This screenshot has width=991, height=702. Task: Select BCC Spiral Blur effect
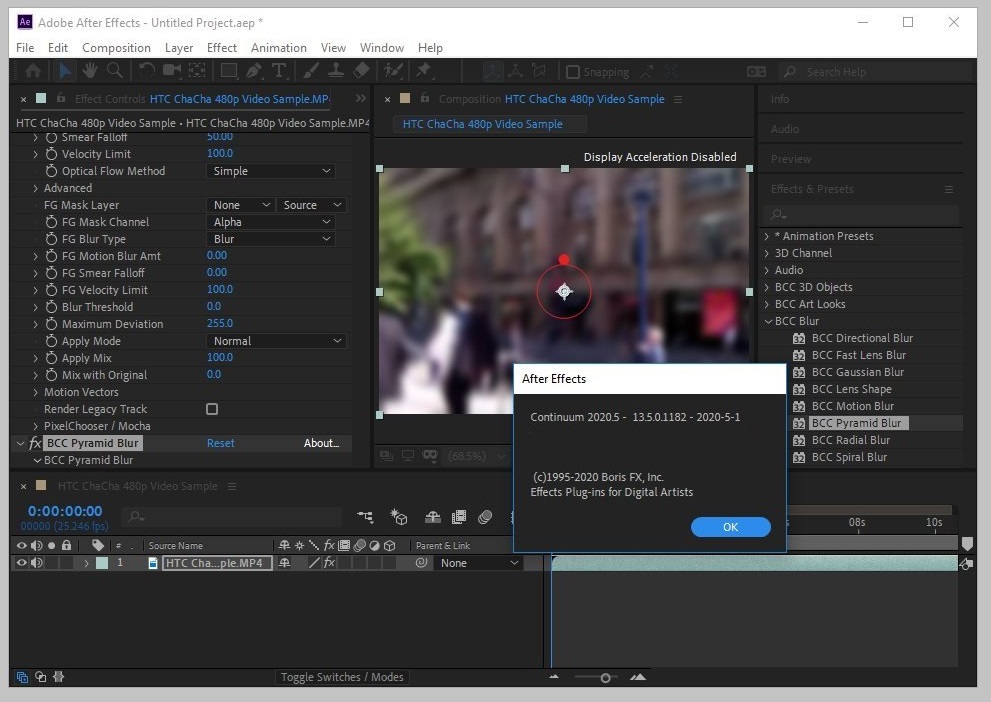pos(849,457)
